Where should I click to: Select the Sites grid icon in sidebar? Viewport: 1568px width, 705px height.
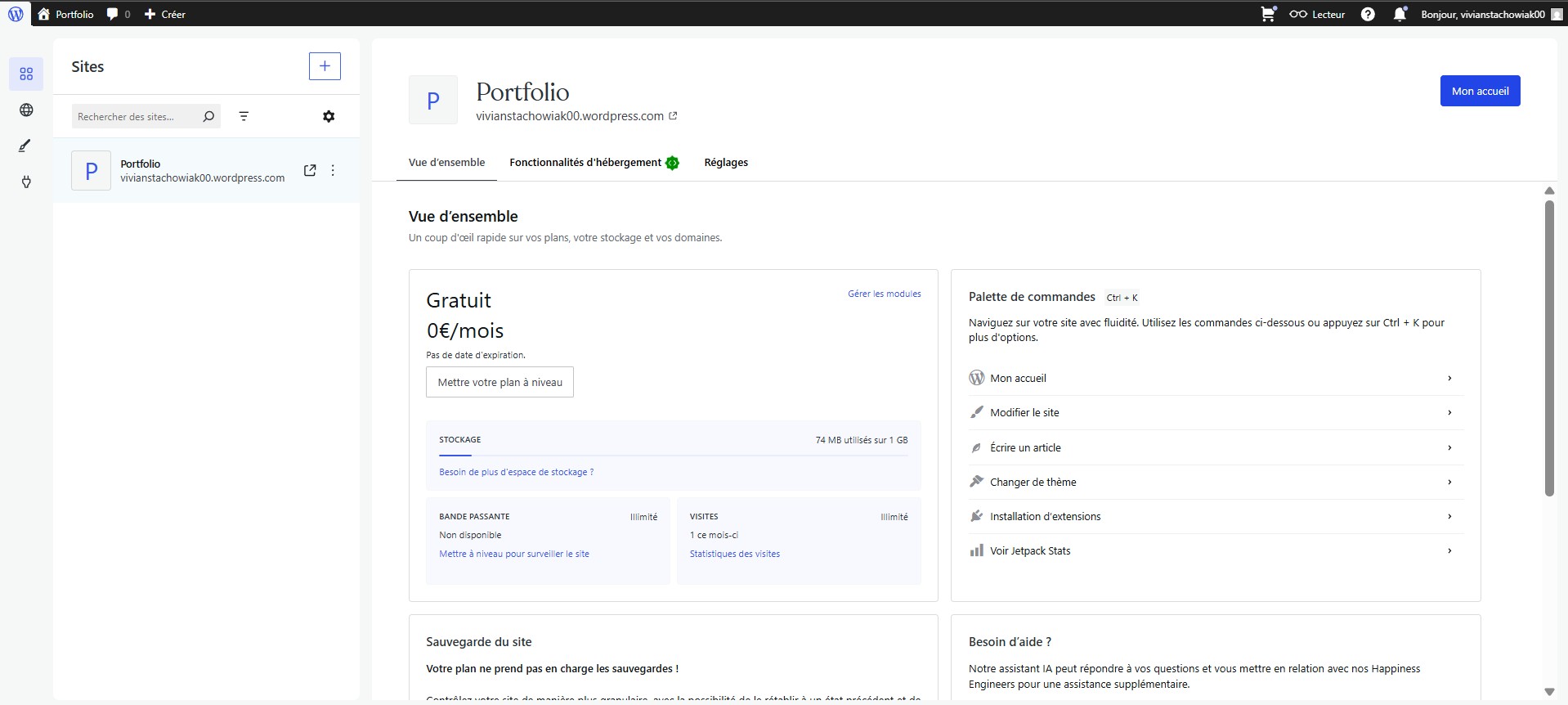[x=26, y=74]
